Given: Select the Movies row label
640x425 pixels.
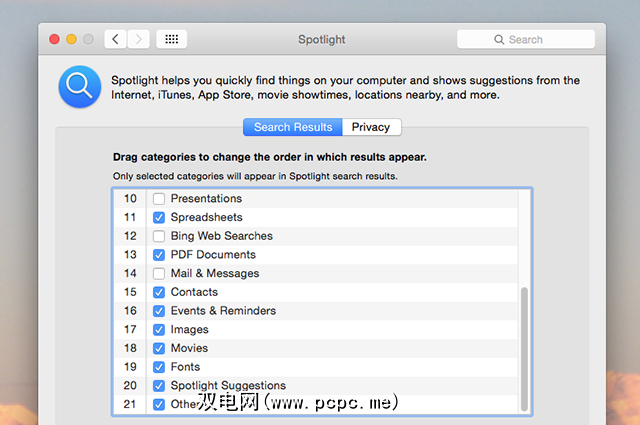Looking at the screenshot, I should tap(189, 348).
